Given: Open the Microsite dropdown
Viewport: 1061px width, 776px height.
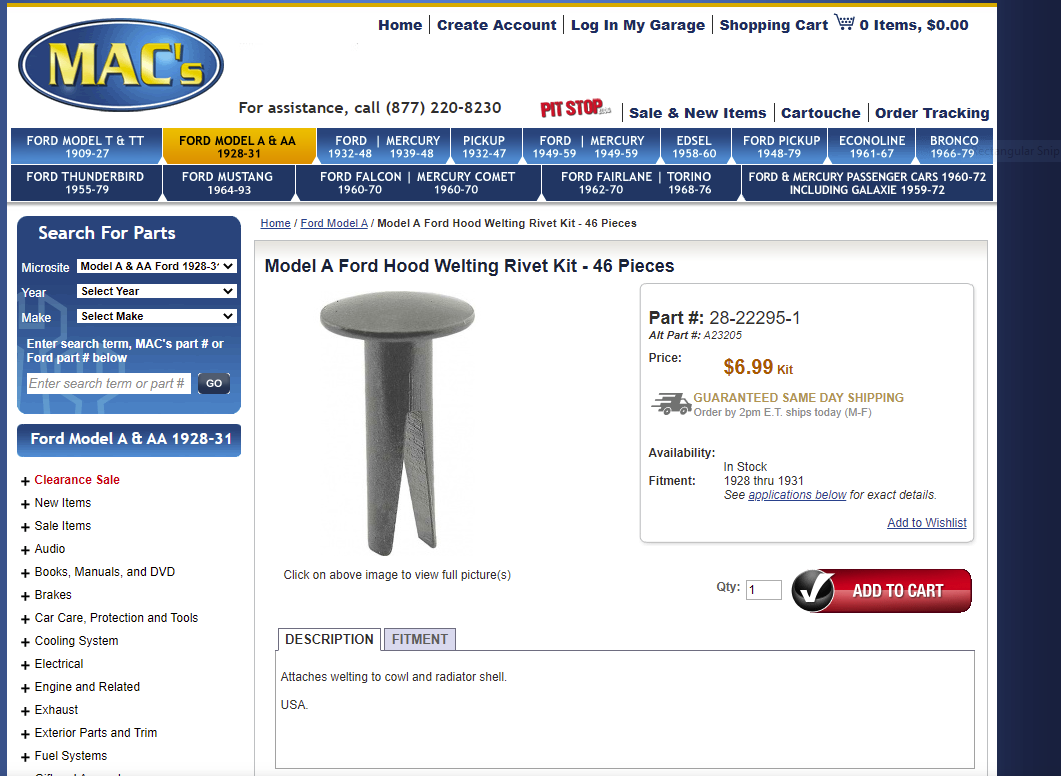Looking at the screenshot, I should [156, 267].
